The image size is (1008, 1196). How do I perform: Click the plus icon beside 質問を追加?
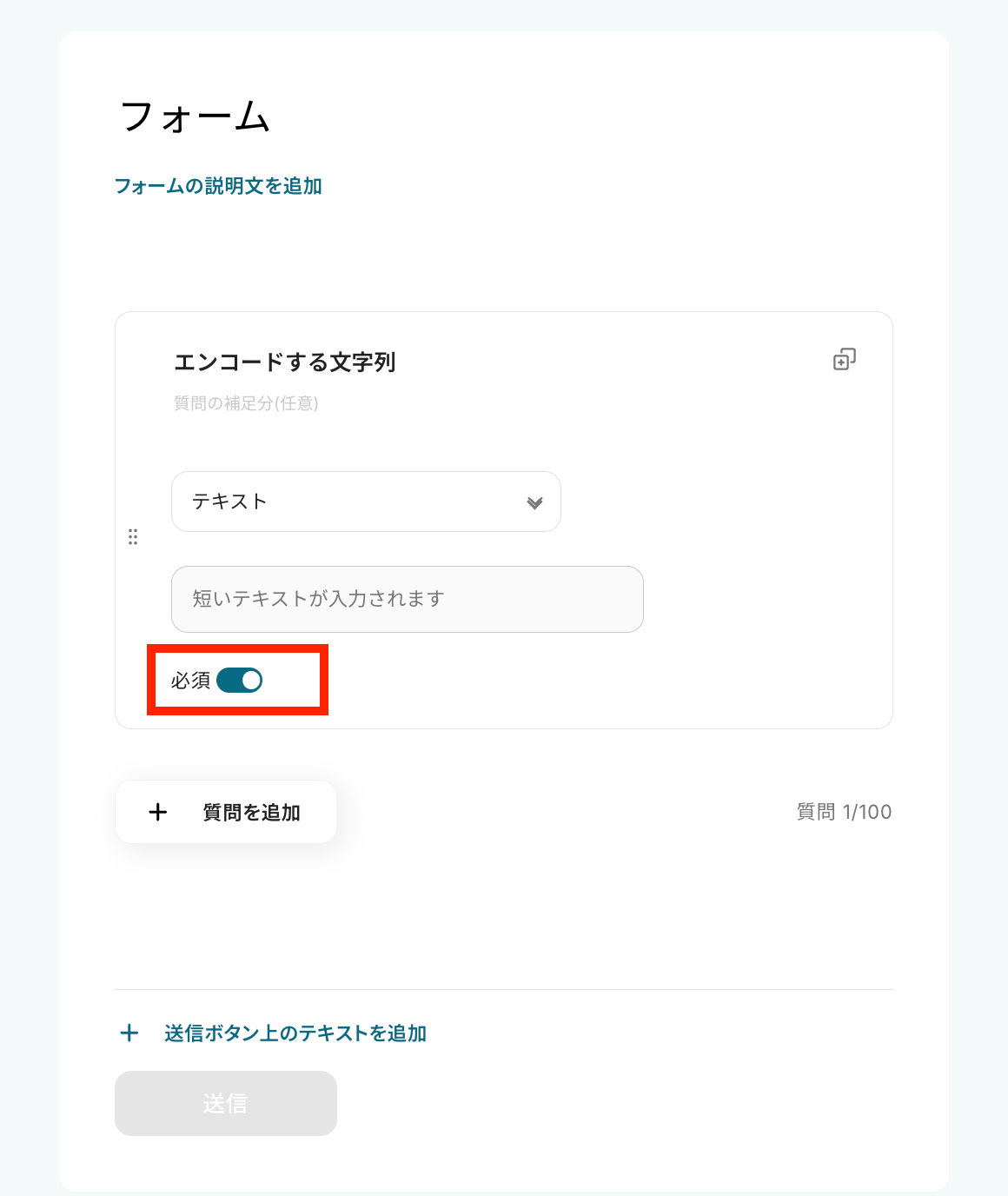(158, 812)
